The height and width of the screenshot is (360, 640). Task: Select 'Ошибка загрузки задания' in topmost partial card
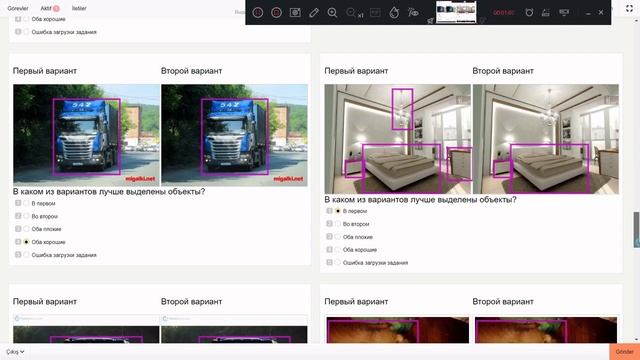point(27,32)
